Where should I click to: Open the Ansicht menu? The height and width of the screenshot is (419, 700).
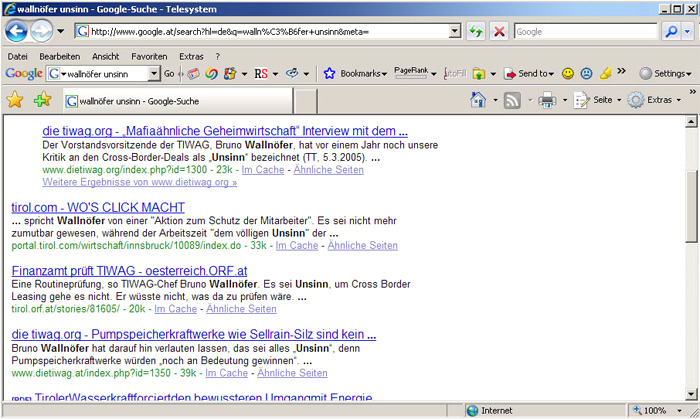click(106, 56)
